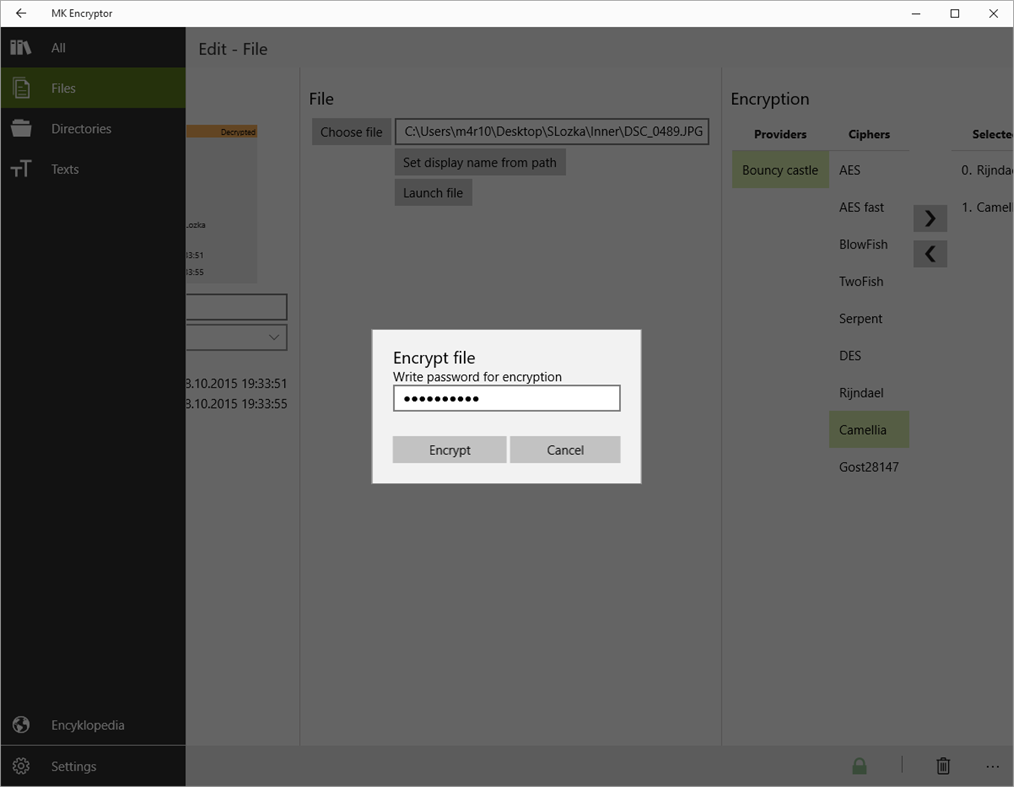Click Set display name from path

[x=480, y=162]
